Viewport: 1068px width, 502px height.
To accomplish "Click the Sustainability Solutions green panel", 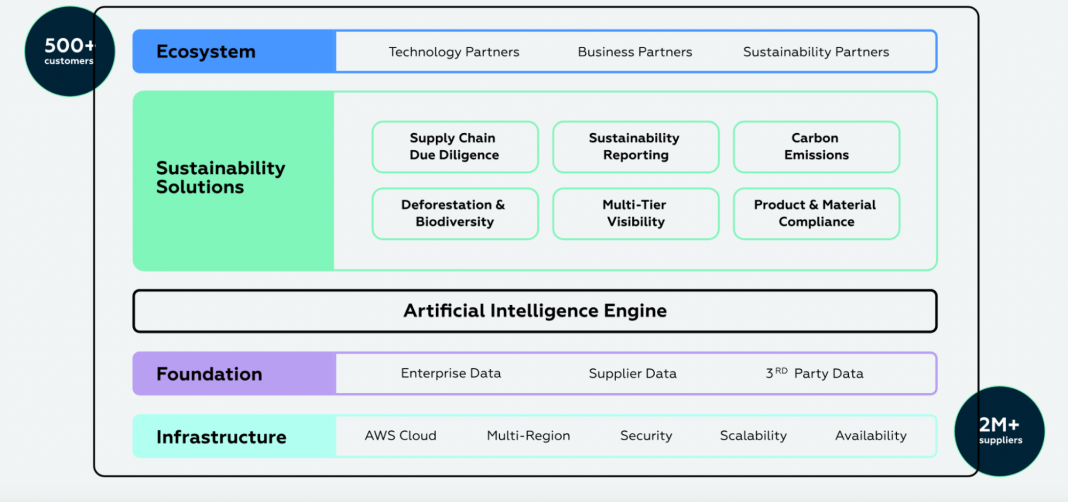I will coord(221,178).
